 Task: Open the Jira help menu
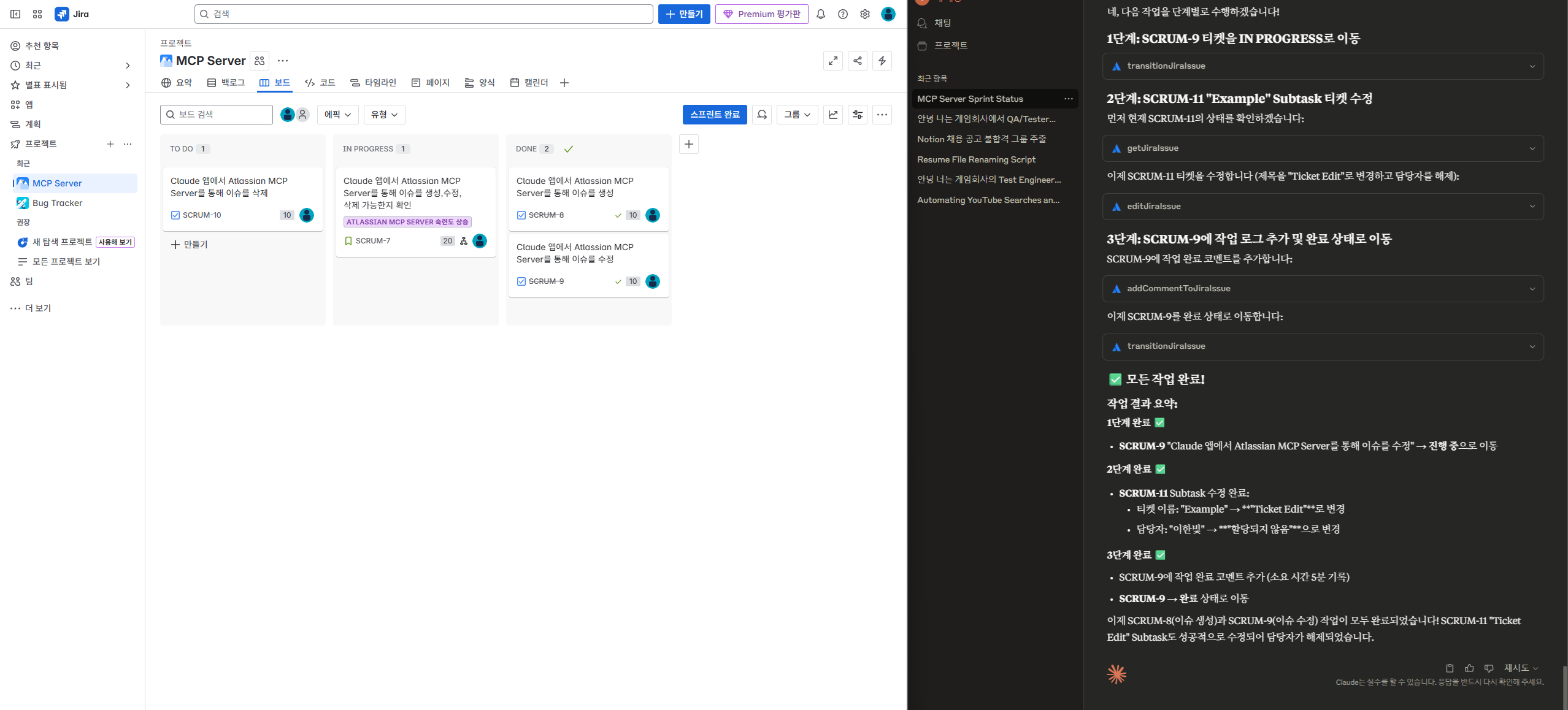click(x=843, y=14)
